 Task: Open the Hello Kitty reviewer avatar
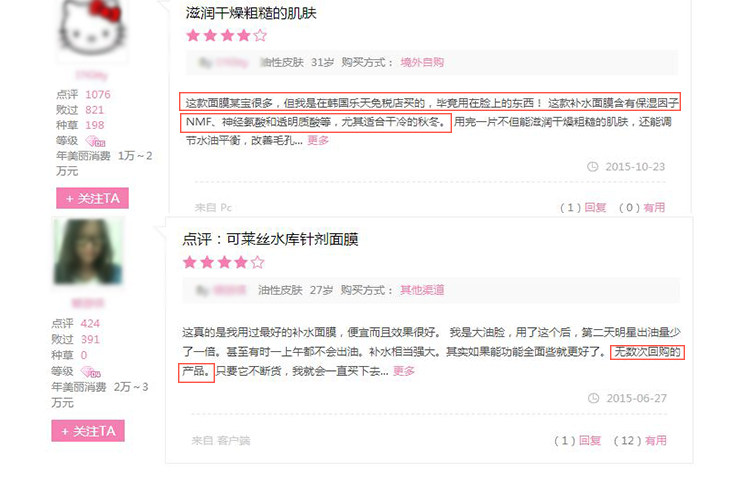coord(91,29)
